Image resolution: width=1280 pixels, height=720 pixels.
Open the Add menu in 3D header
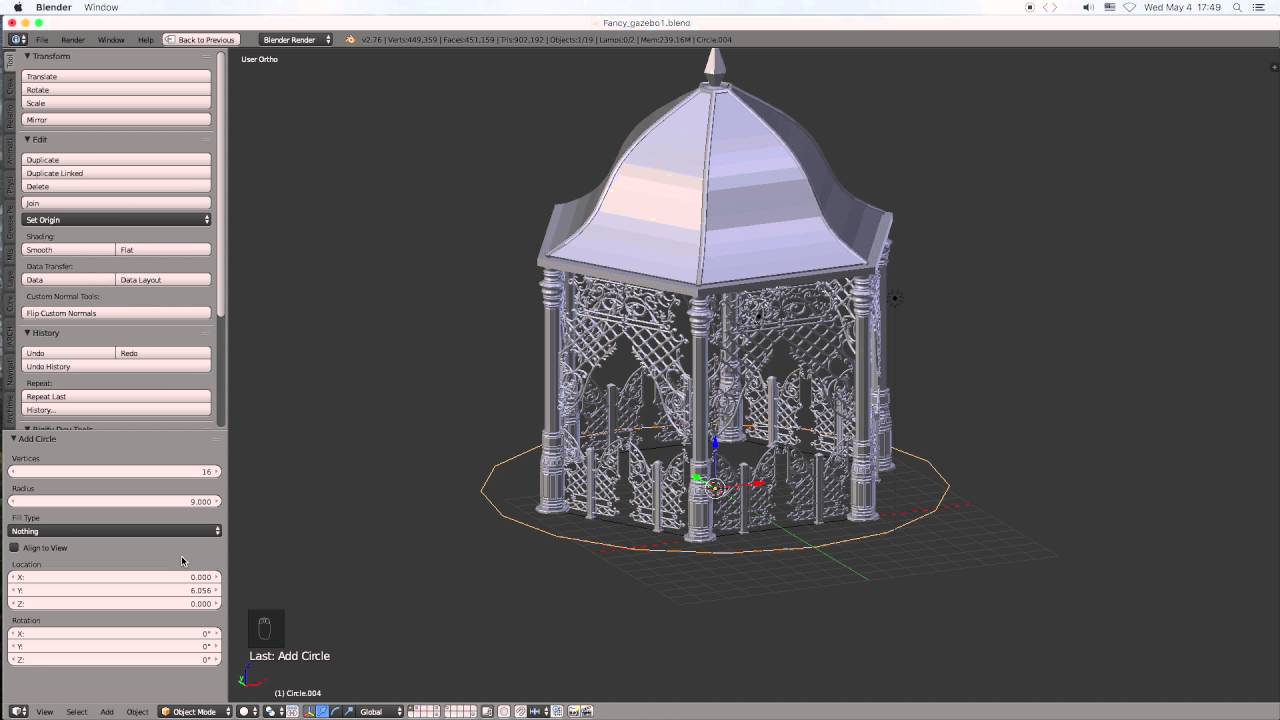click(x=107, y=712)
